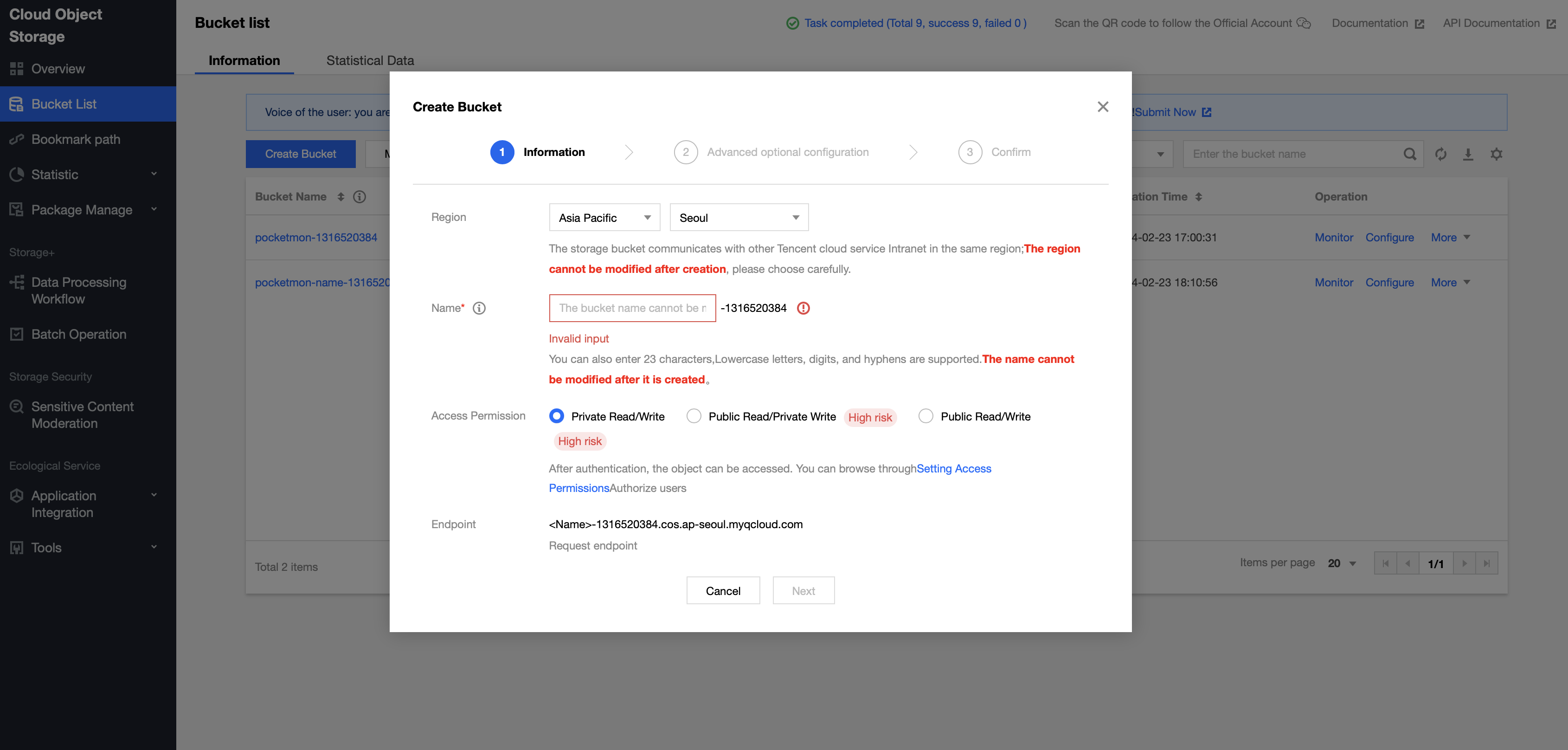Open the Asia Pacific region dropdown
This screenshot has width=1568, height=750.
coord(604,217)
